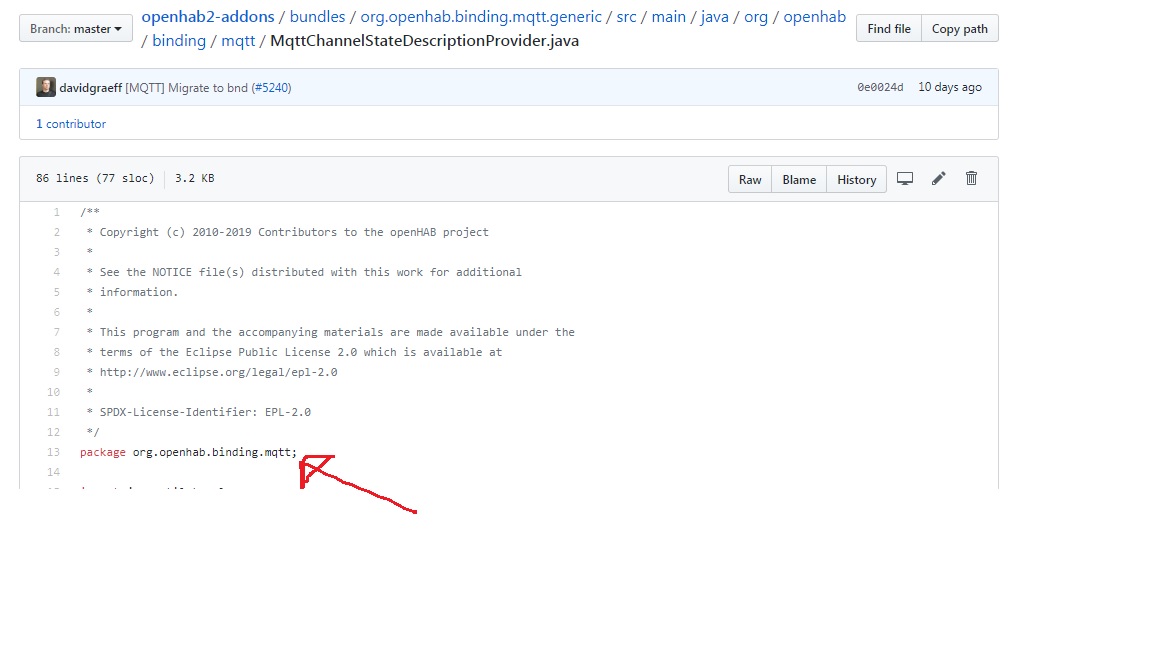The height and width of the screenshot is (648, 1152).
Task: Open davidgraeff avatar image
Action: click(46, 87)
